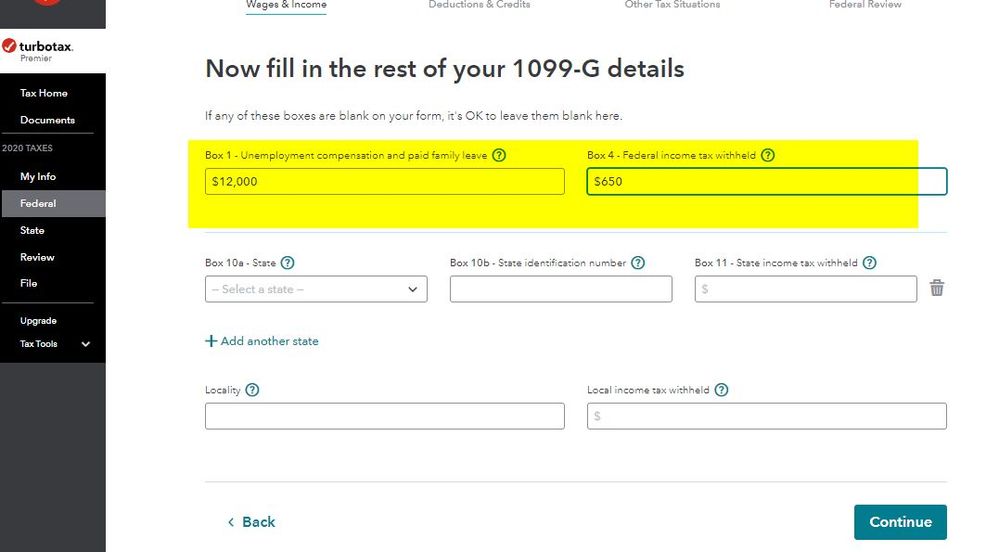Image resolution: width=999 pixels, height=552 pixels.
Task: Go Back to previous page
Action: pyautogui.click(x=252, y=521)
